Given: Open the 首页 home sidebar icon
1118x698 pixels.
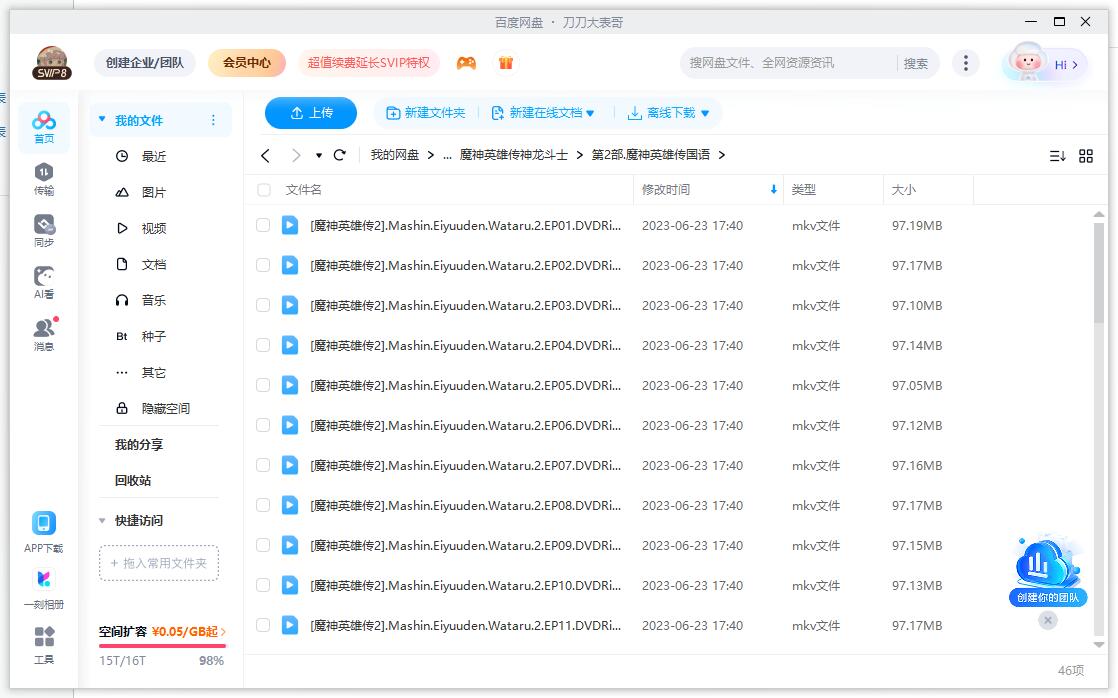Looking at the screenshot, I should [x=43, y=128].
